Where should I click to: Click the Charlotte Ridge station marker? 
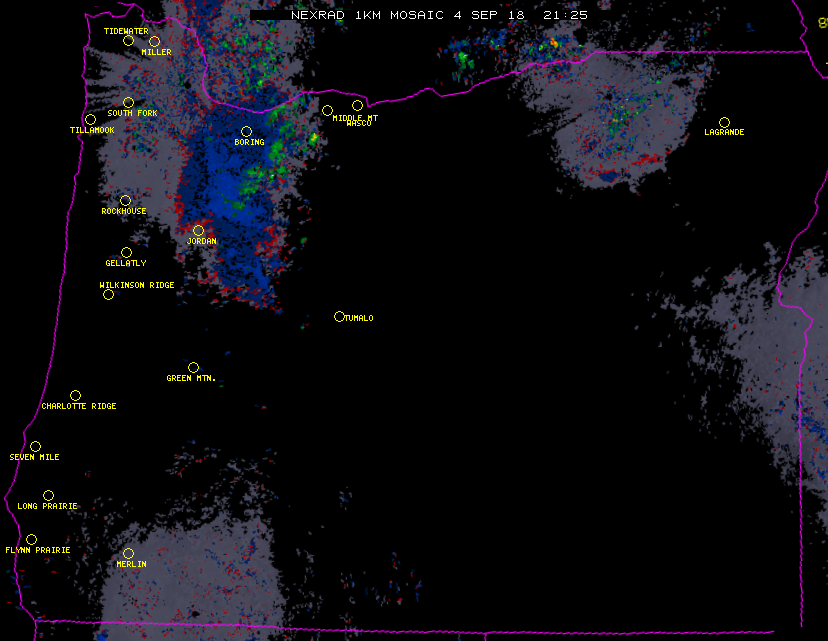(75, 395)
